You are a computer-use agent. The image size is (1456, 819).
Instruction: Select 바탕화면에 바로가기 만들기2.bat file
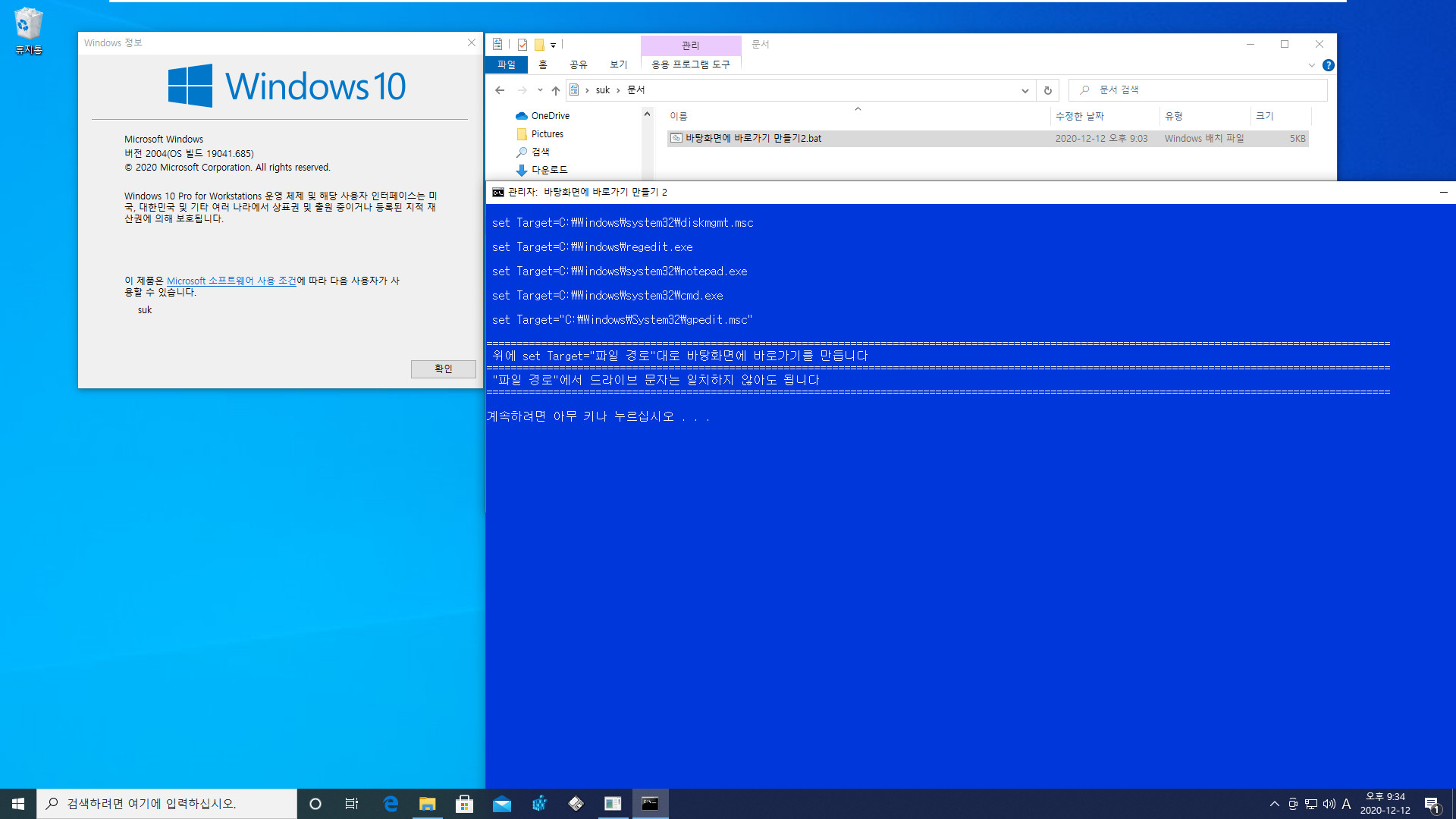click(x=987, y=139)
